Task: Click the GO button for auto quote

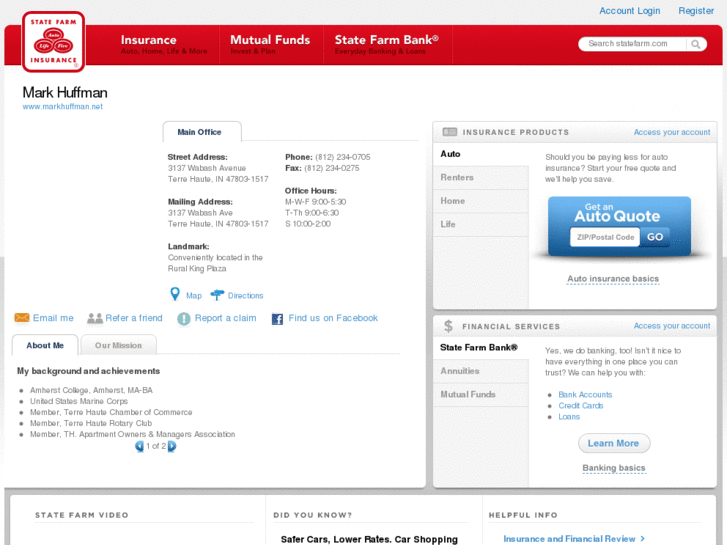Action: pyautogui.click(x=655, y=237)
